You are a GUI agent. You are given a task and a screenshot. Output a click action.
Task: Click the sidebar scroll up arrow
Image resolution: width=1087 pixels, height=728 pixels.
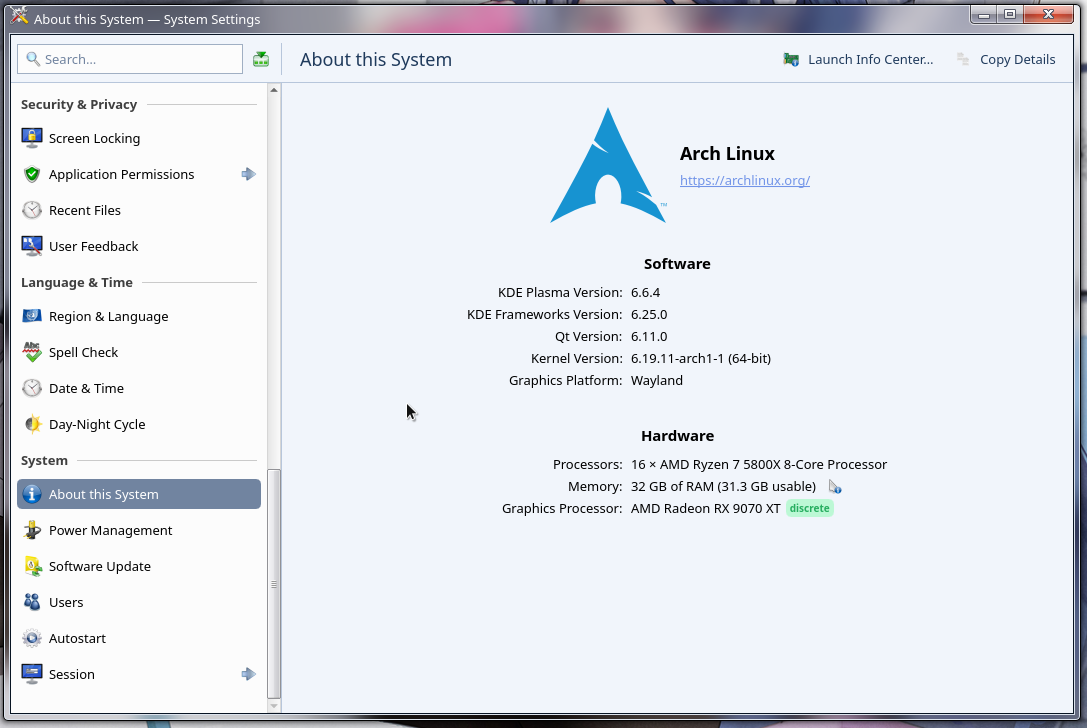(x=274, y=90)
